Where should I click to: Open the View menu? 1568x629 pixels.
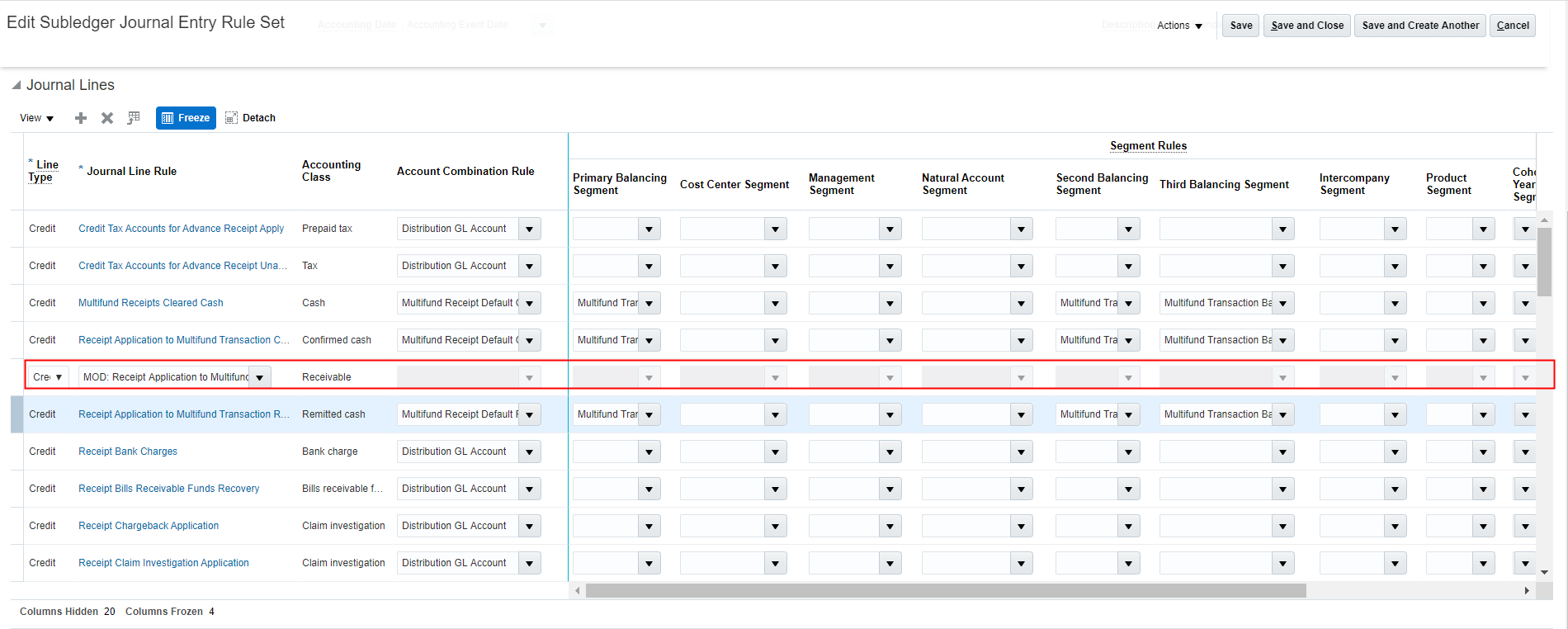tap(36, 118)
